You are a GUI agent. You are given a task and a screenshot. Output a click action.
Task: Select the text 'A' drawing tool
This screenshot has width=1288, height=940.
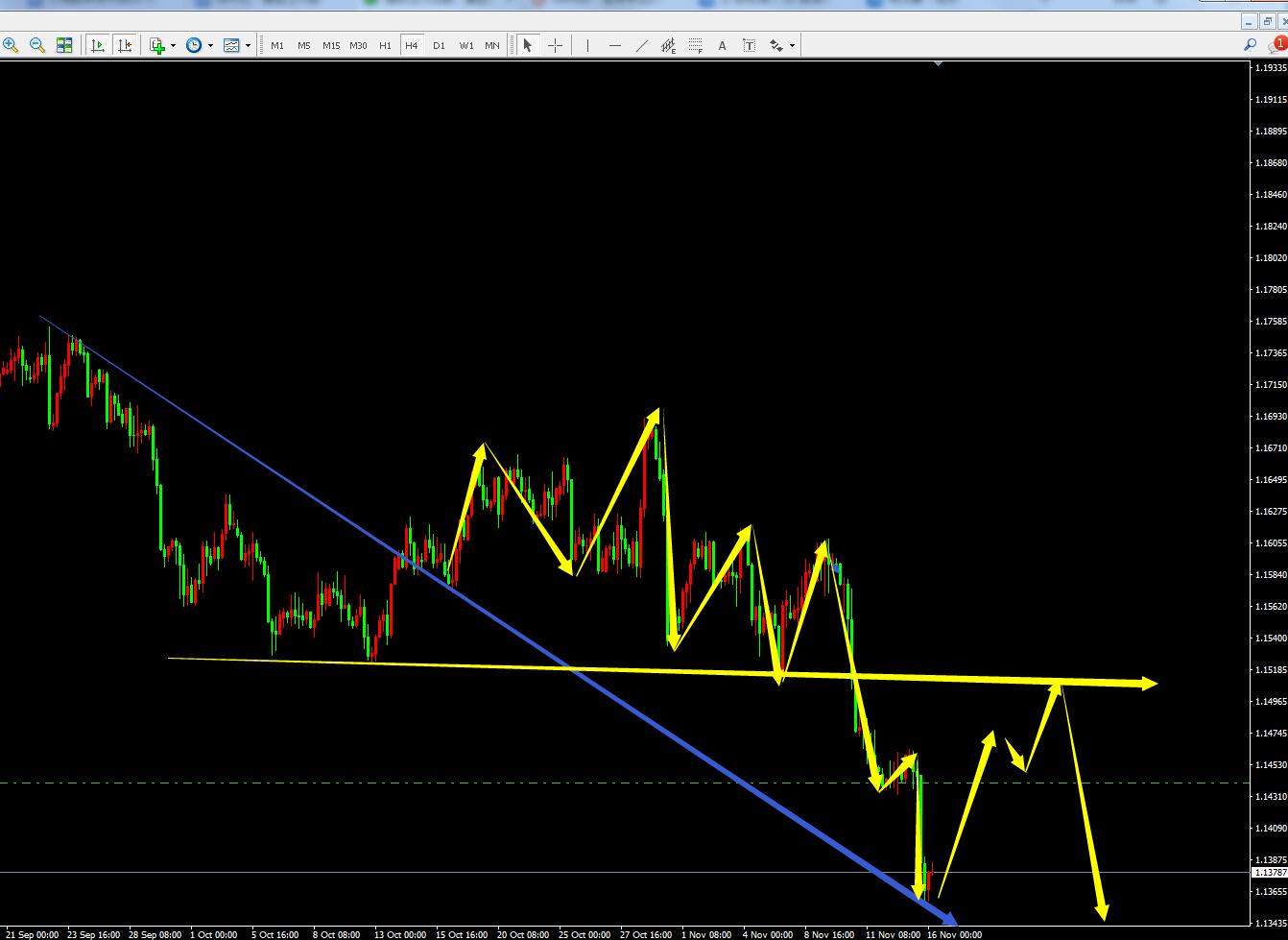(x=722, y=45)
